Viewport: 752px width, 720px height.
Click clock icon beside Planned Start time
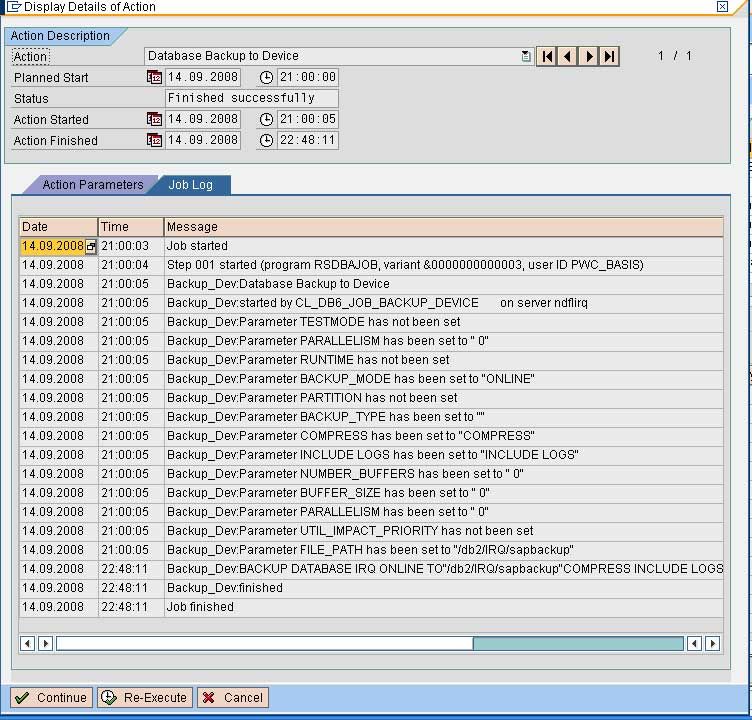266,77
